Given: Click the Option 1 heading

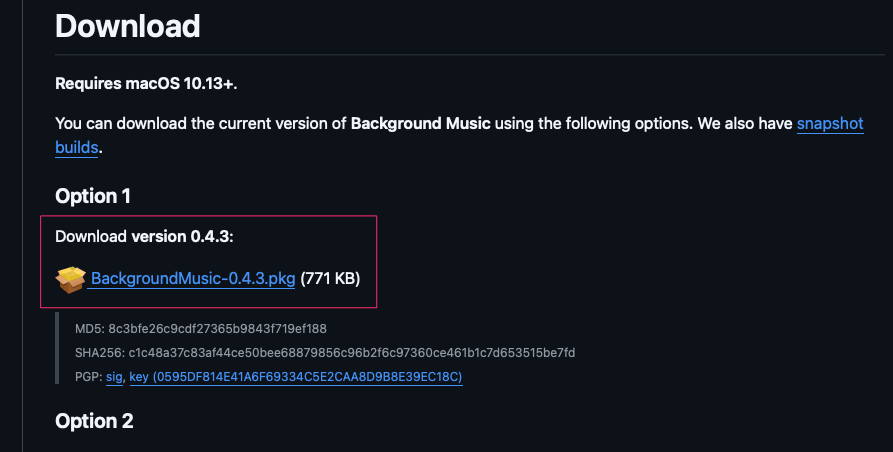Looking at the screenshot, I should pos(93,196).
